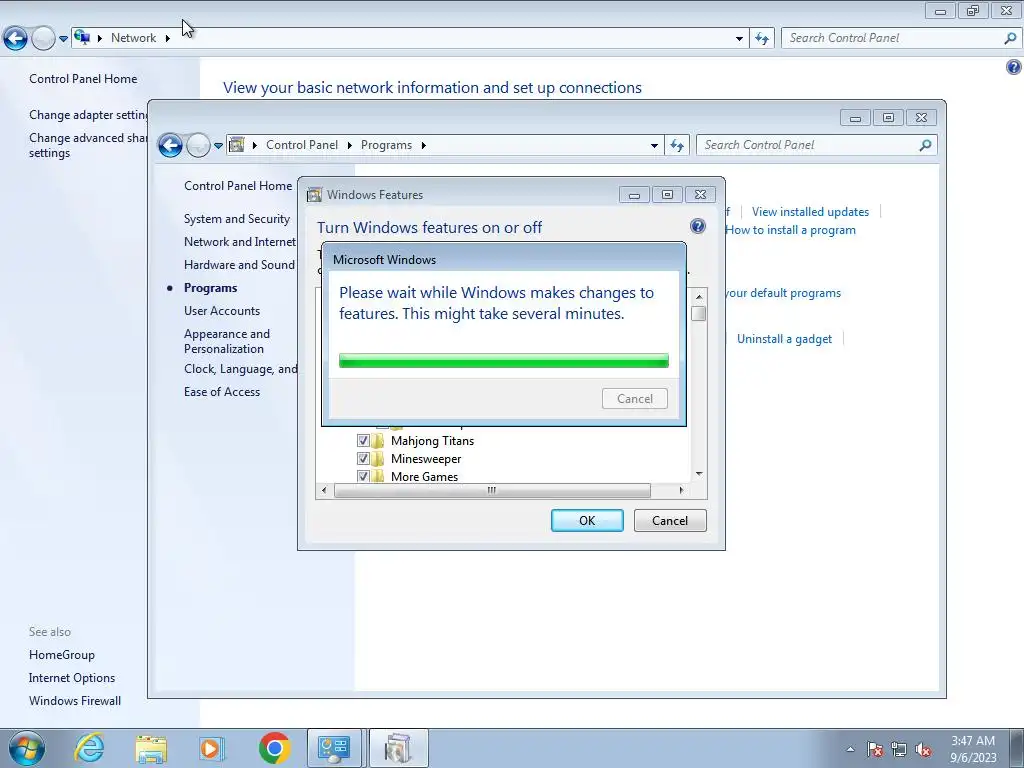Show hidden tray icons arrow

(x=850, y=750)
